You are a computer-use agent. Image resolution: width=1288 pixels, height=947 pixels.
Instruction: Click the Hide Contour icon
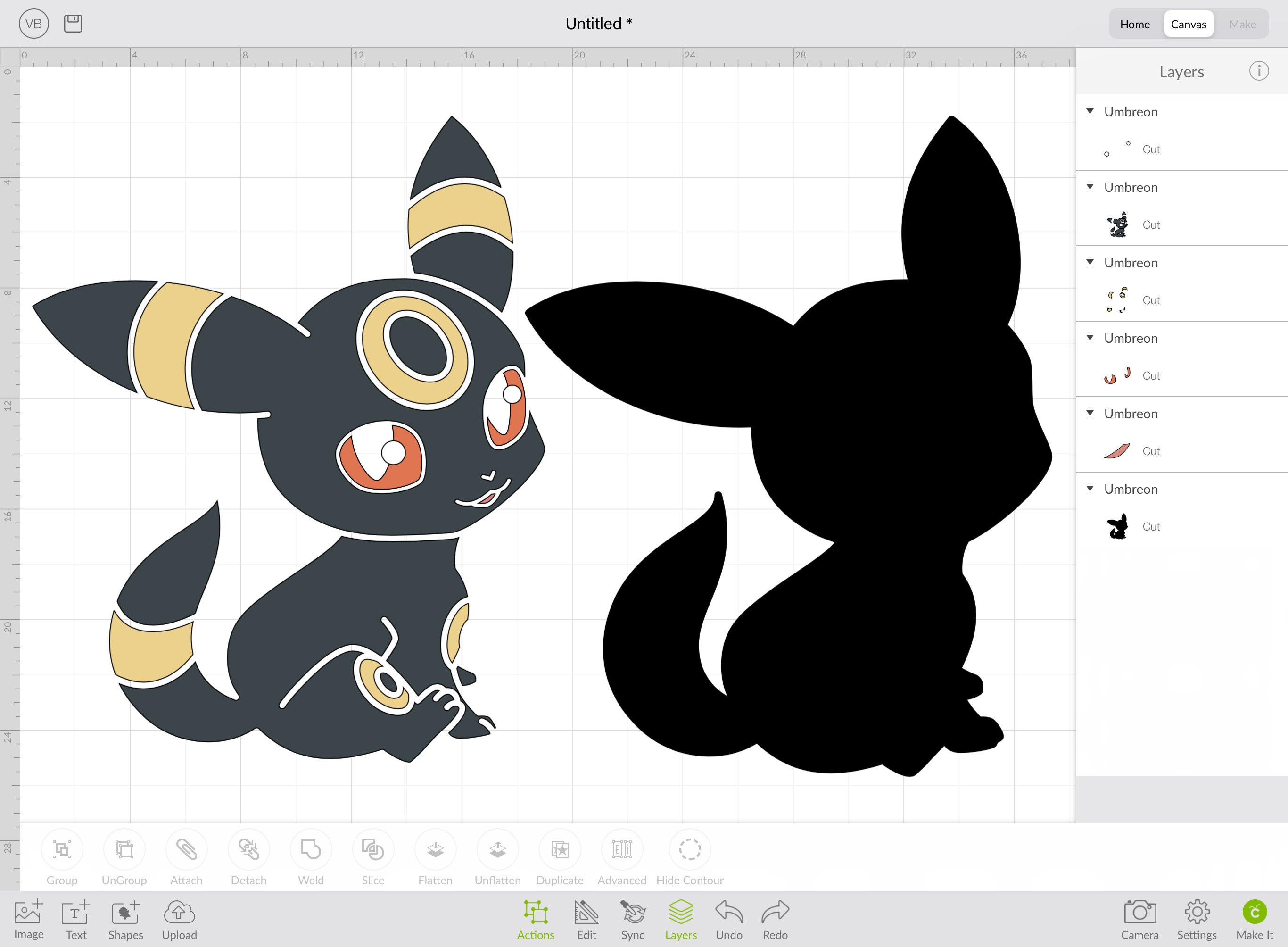[x=690, y=849]
